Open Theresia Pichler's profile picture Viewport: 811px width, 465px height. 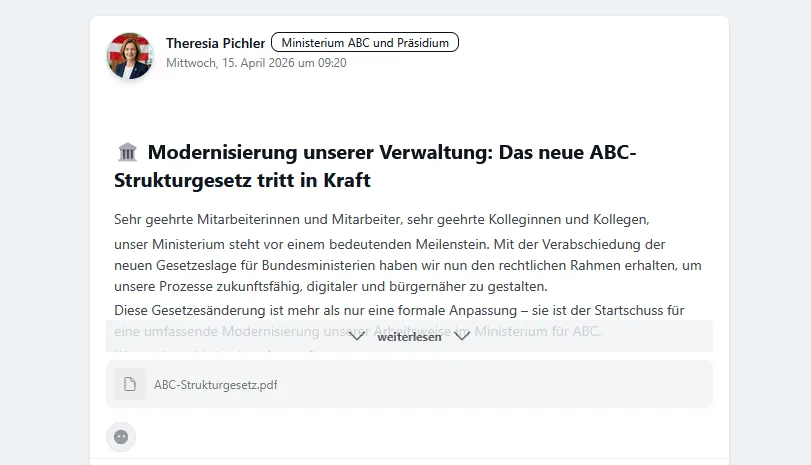[x=130, y=56]
